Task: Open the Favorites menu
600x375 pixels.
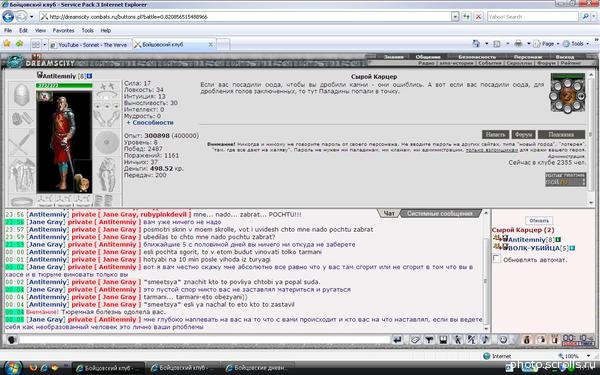Action: [x=64, y=30]
